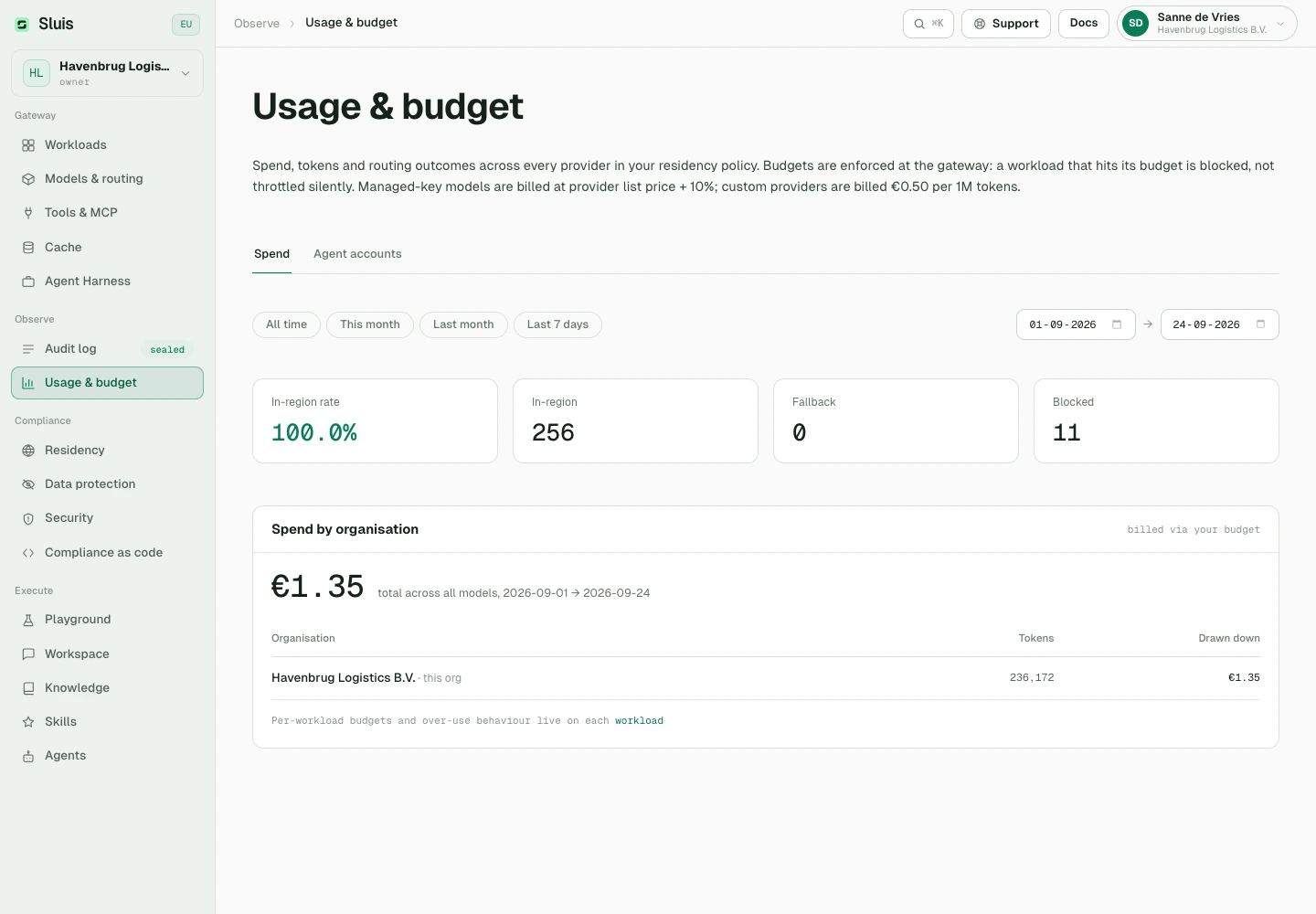Click the start date field 01-09-2026

click(x=1076, y=324)
